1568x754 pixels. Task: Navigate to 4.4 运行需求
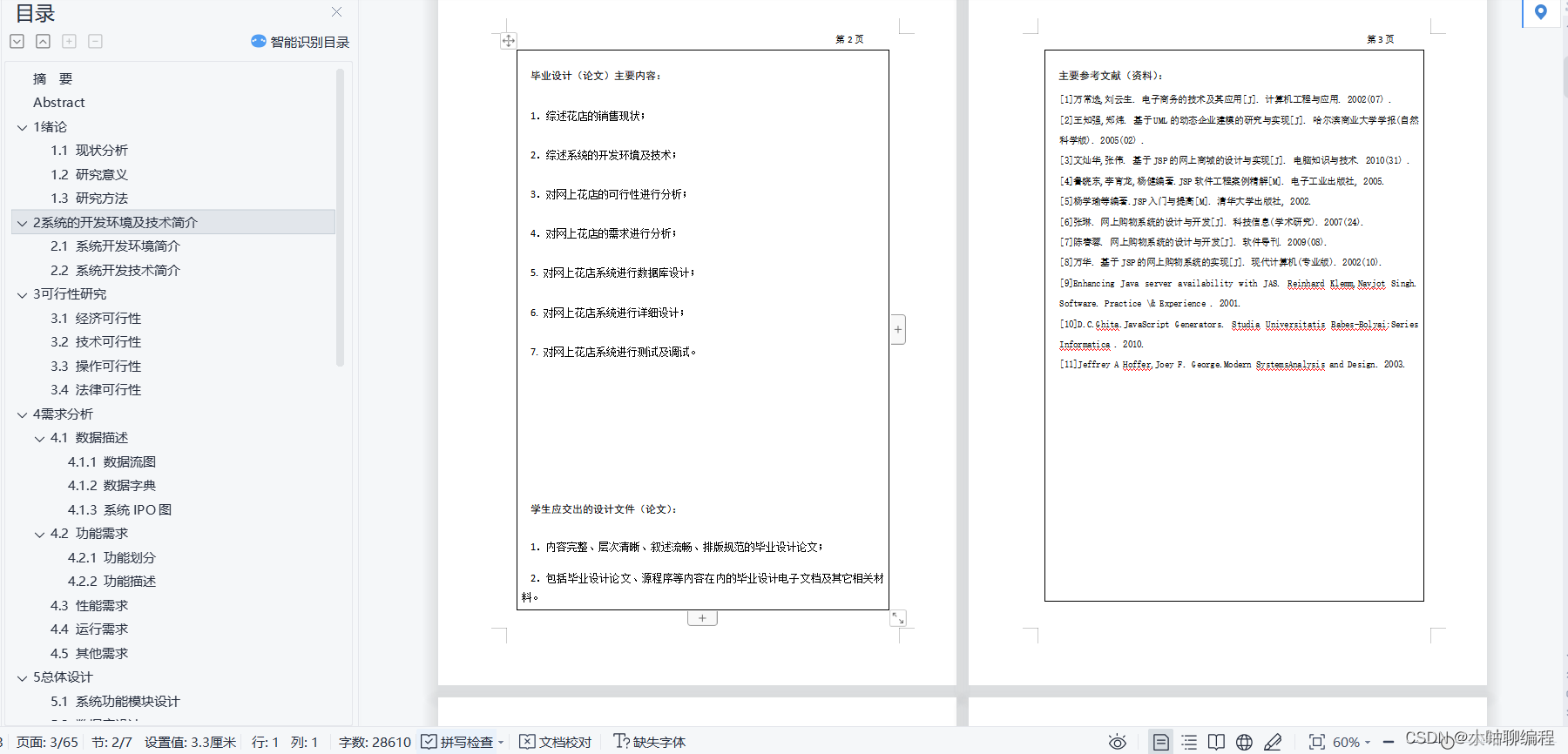89,629
